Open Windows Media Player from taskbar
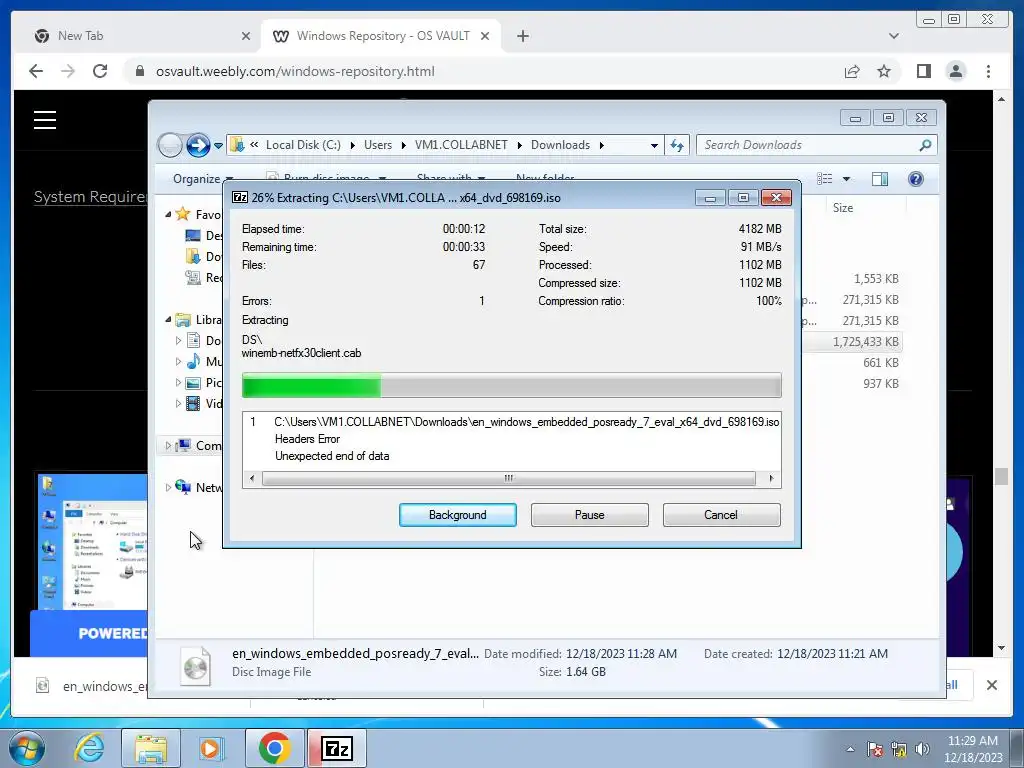The width and height of the screenshot is (1024, 768). [210, 748]
